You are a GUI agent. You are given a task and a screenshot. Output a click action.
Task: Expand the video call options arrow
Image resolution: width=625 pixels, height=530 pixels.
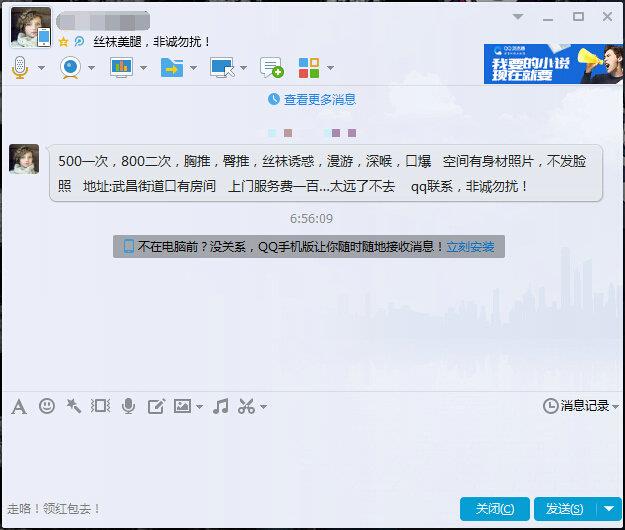click(x=92, y=68)
